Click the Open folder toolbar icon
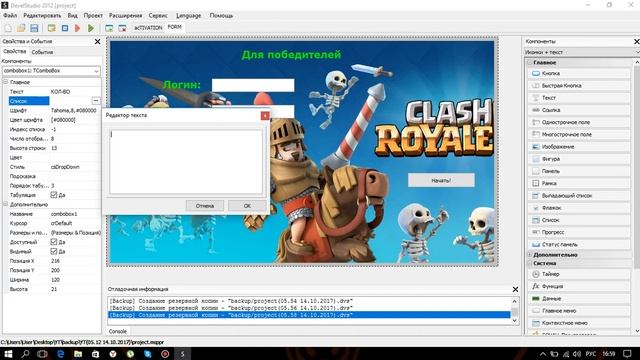The height and width of the screenshot is (360, 640). click(x=21, y=28)
